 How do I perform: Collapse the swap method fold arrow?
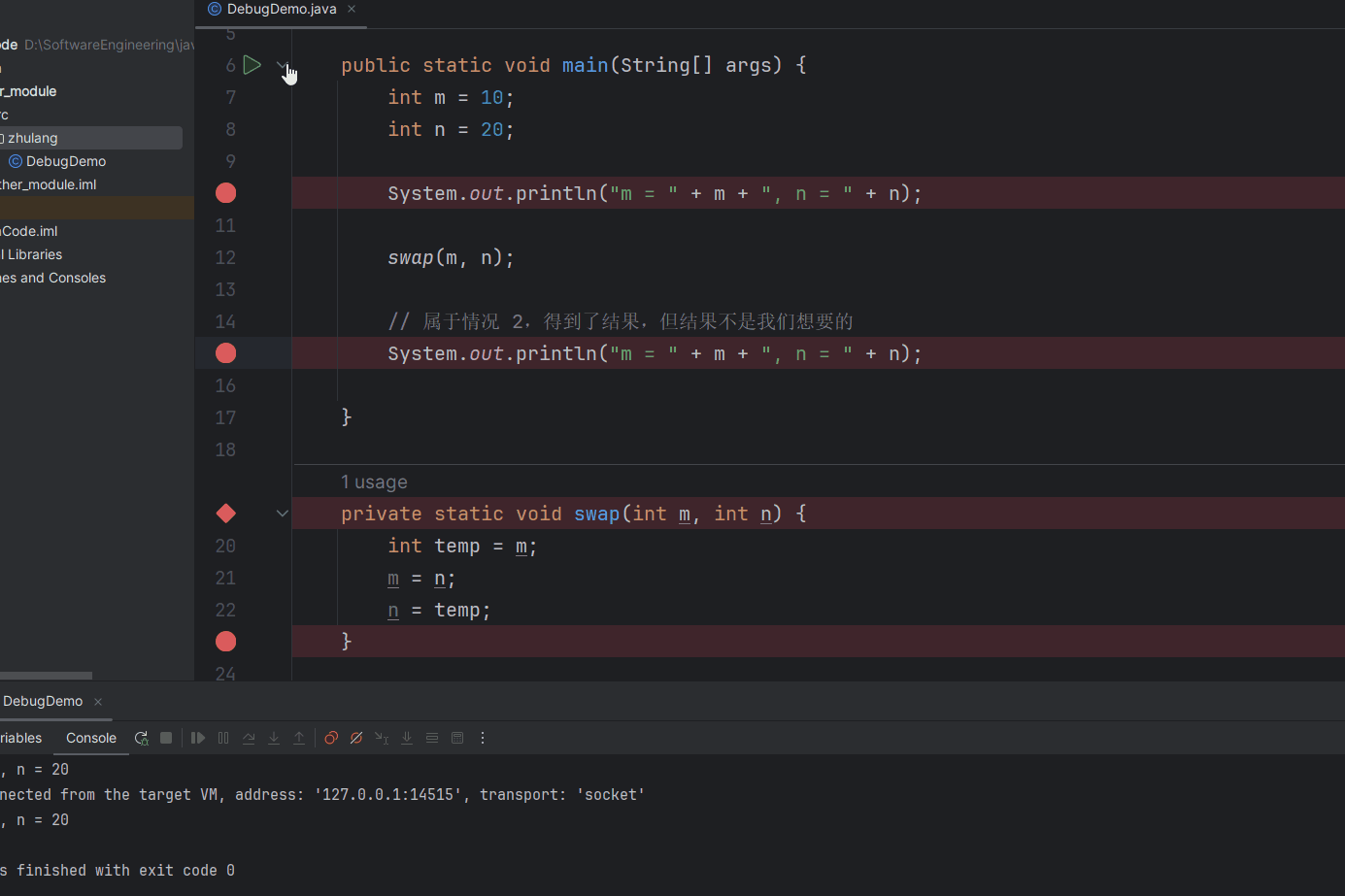[x=283, y=514]
